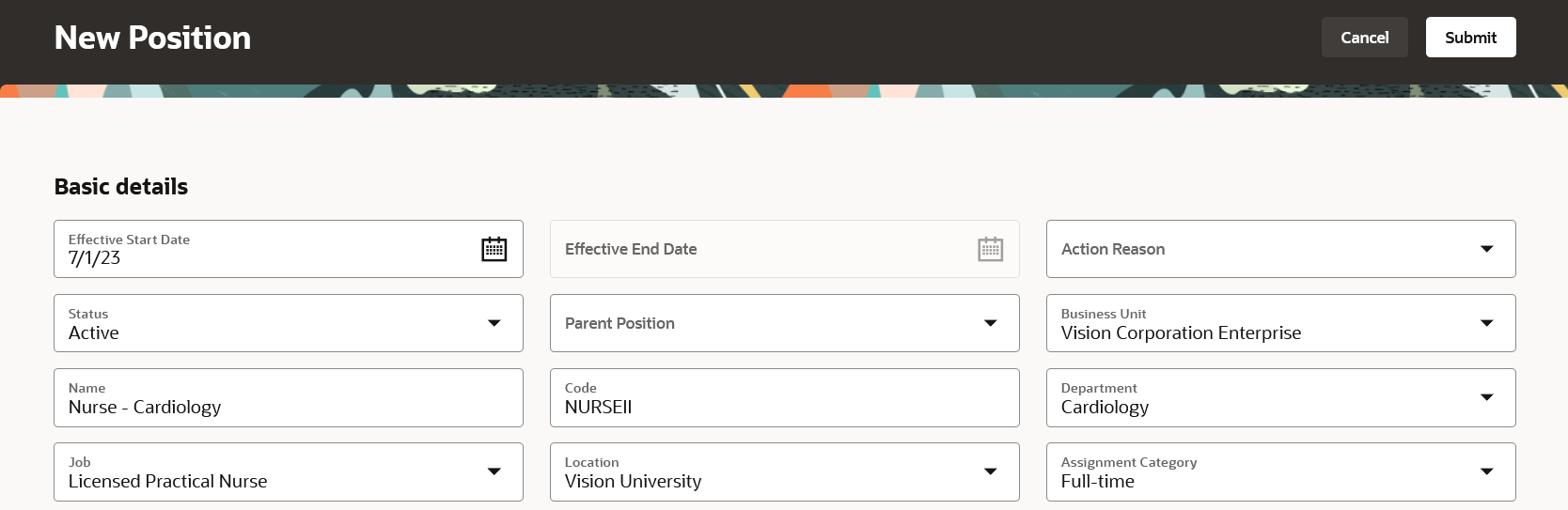
Task: Open the Assignment Category dropdown arrow
Action: (1487, 471)
